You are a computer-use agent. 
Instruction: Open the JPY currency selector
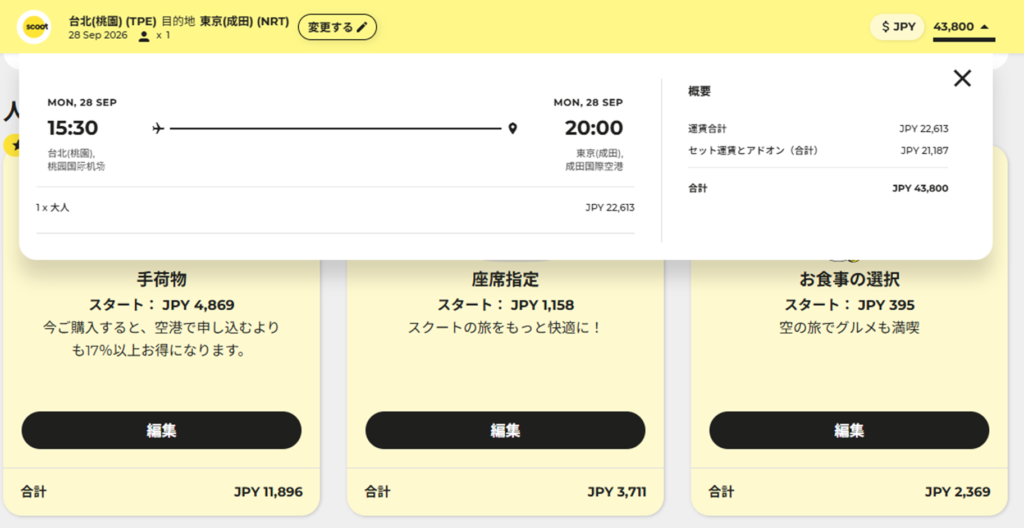click(897, 27)
